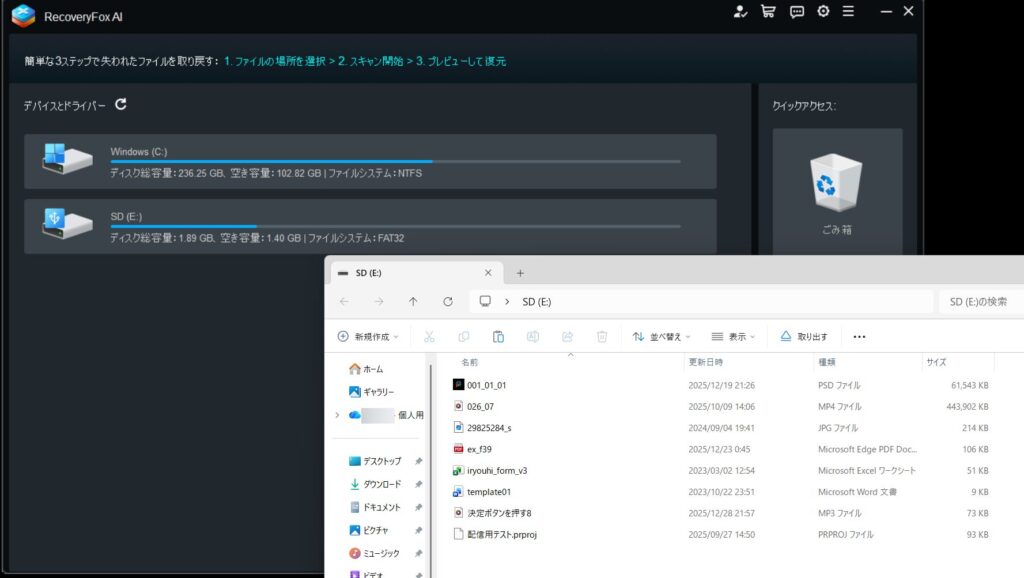Open RecoveryFox settings gear icon

823,12
